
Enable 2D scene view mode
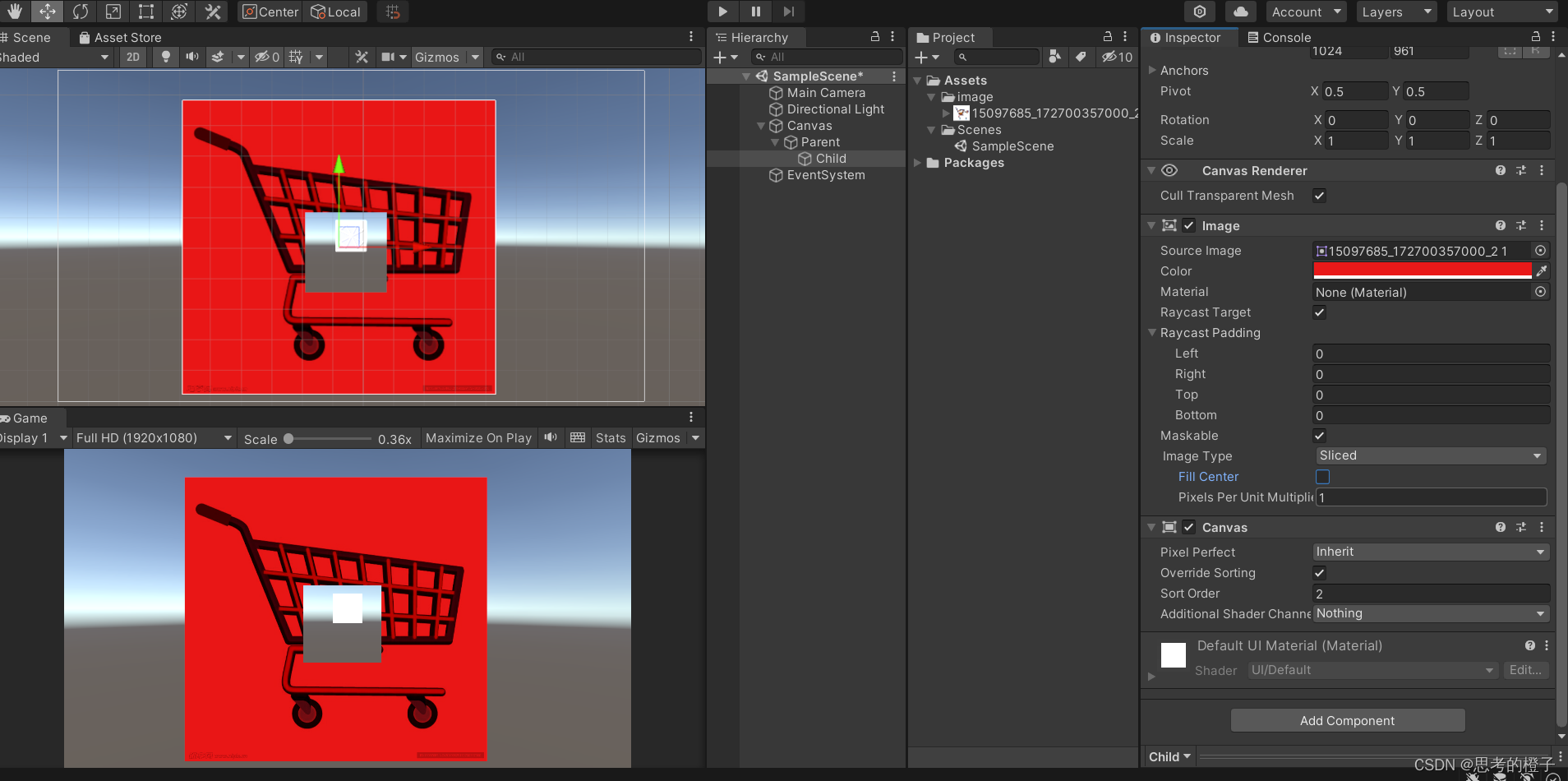(132, 57)
